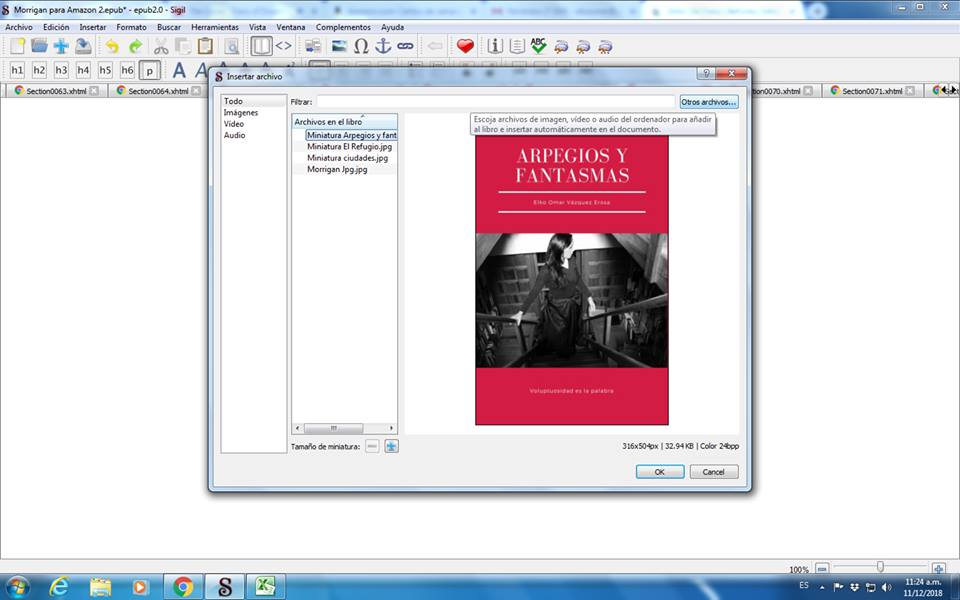Click the insert hyperlink chain icon

click(405, 46)
